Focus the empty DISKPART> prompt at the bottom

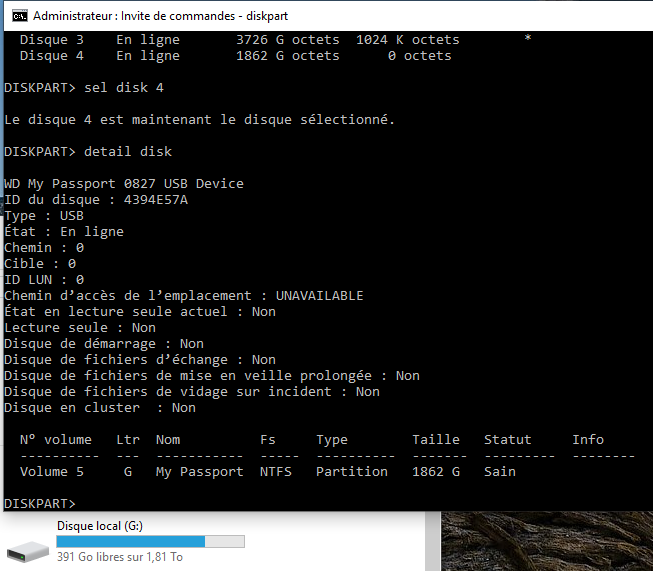tap(40, 504)
